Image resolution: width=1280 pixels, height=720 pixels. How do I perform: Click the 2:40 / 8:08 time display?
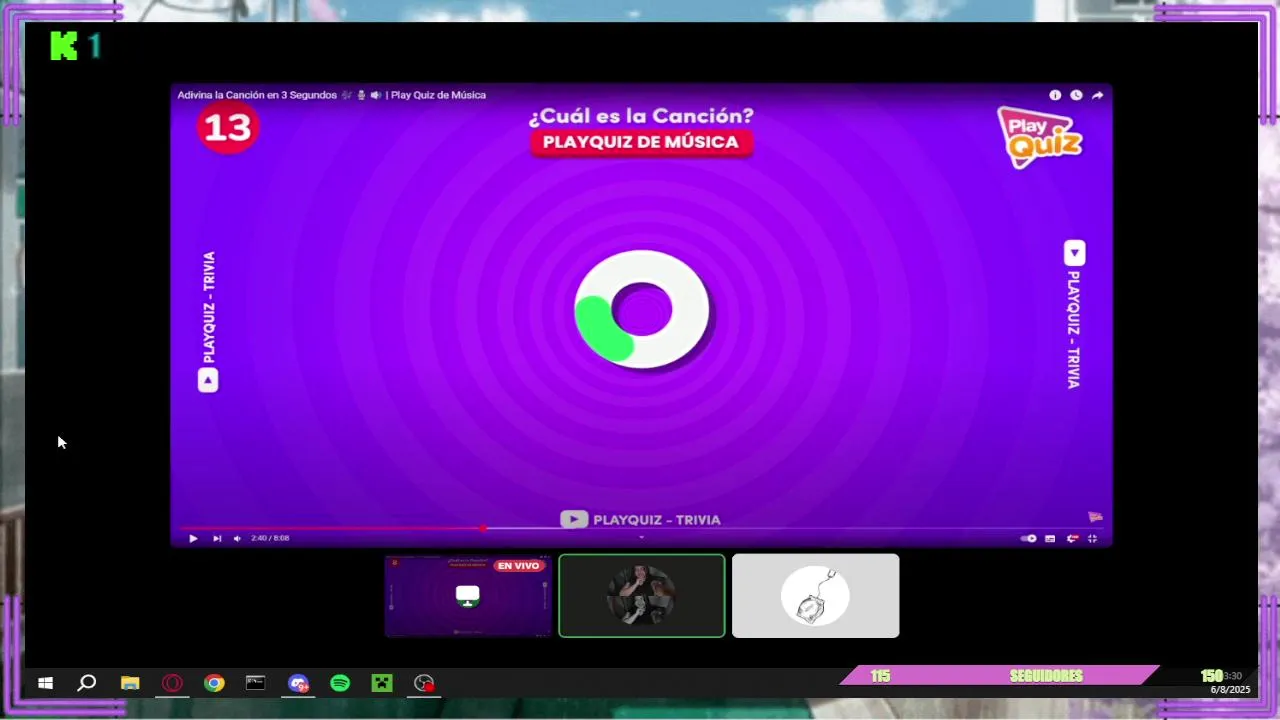[270, 538]
